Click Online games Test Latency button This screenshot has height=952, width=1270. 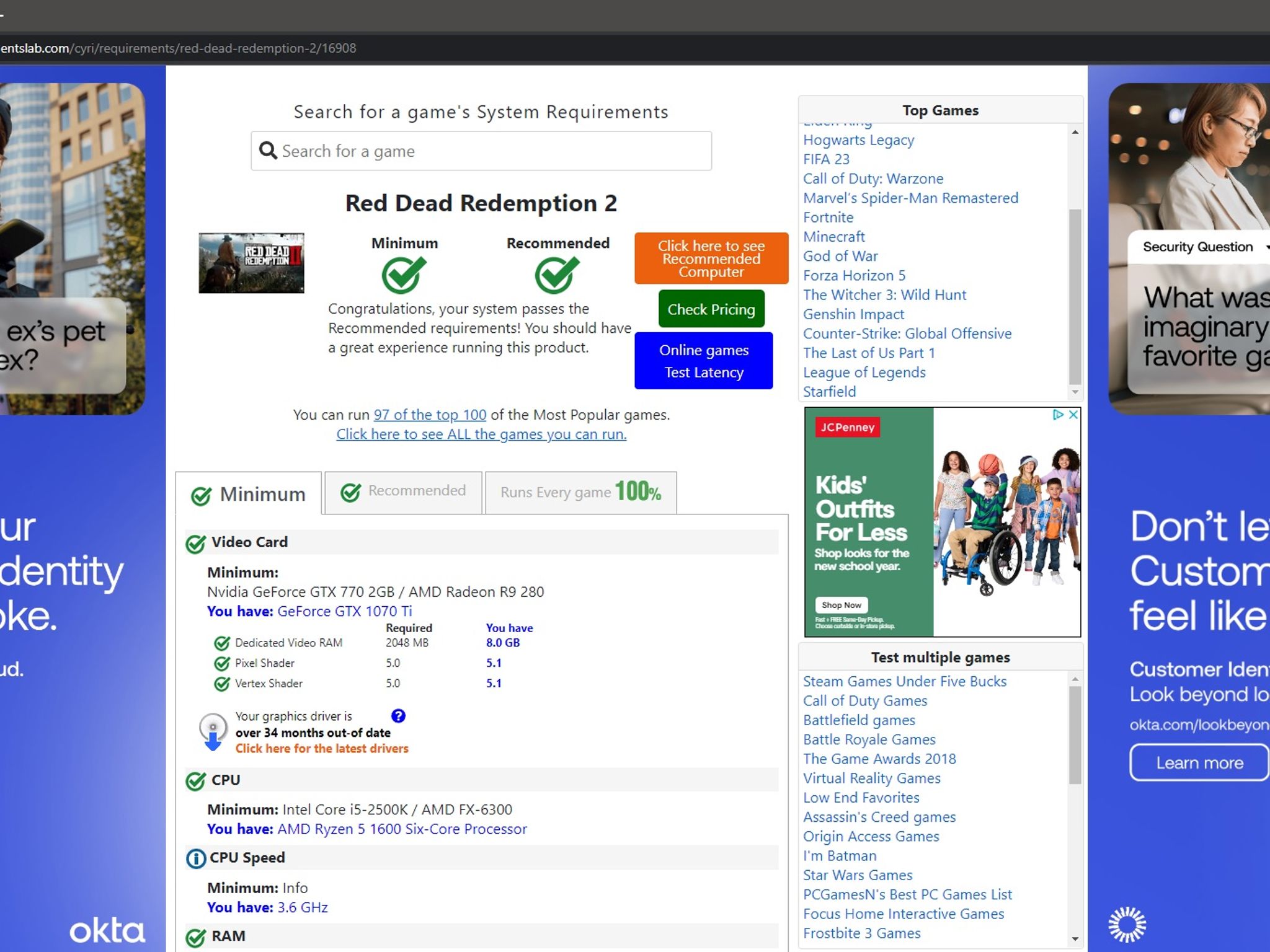tap(704, 361)
